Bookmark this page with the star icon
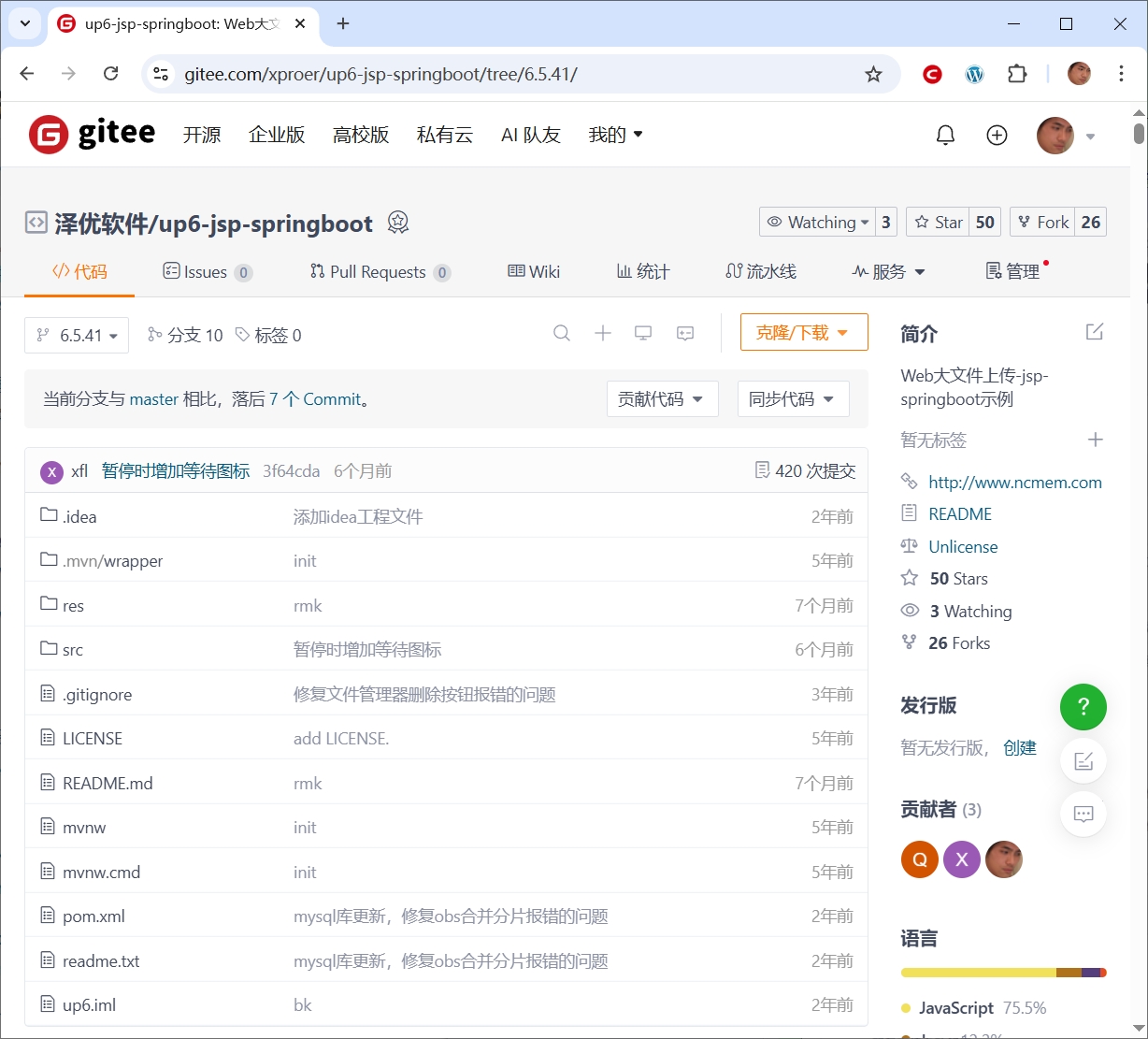 (873, 74)
